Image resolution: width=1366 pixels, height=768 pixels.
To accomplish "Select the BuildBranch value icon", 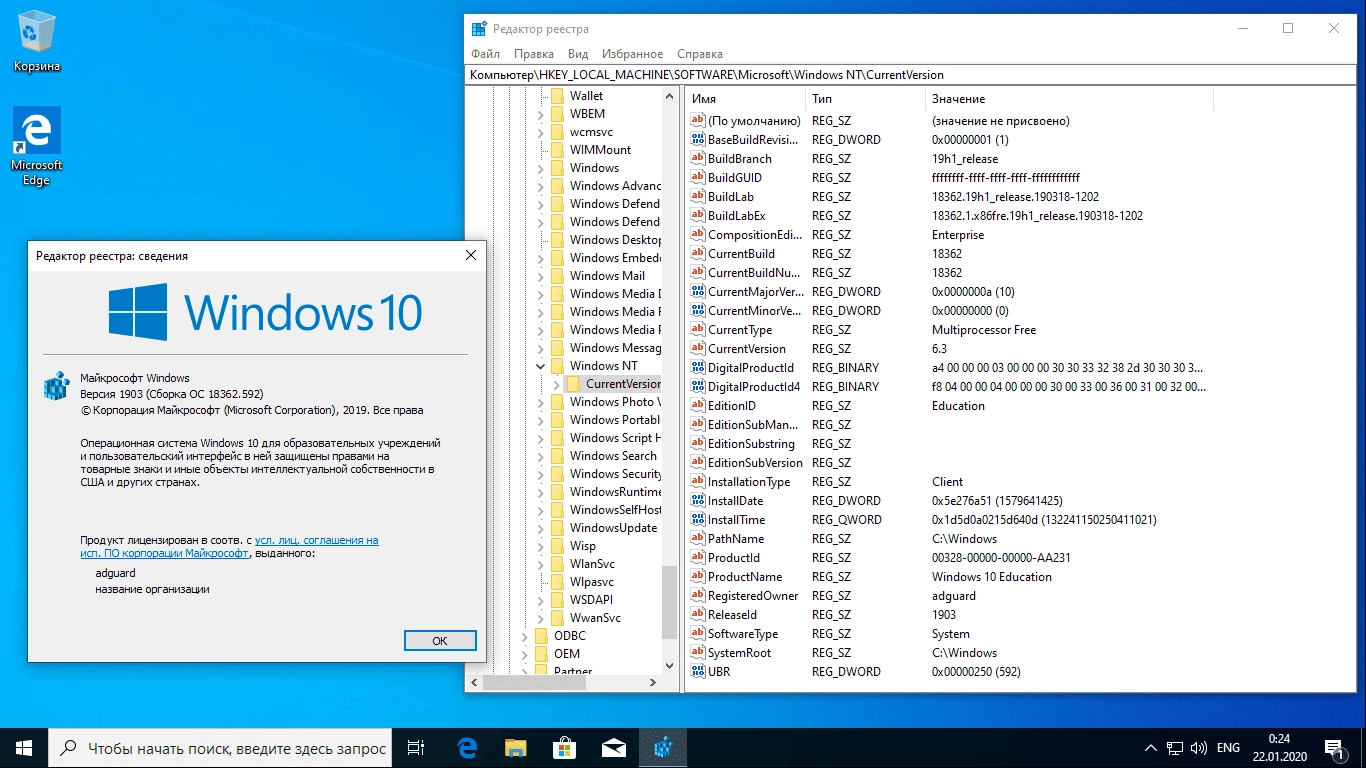I will (698, 158).
